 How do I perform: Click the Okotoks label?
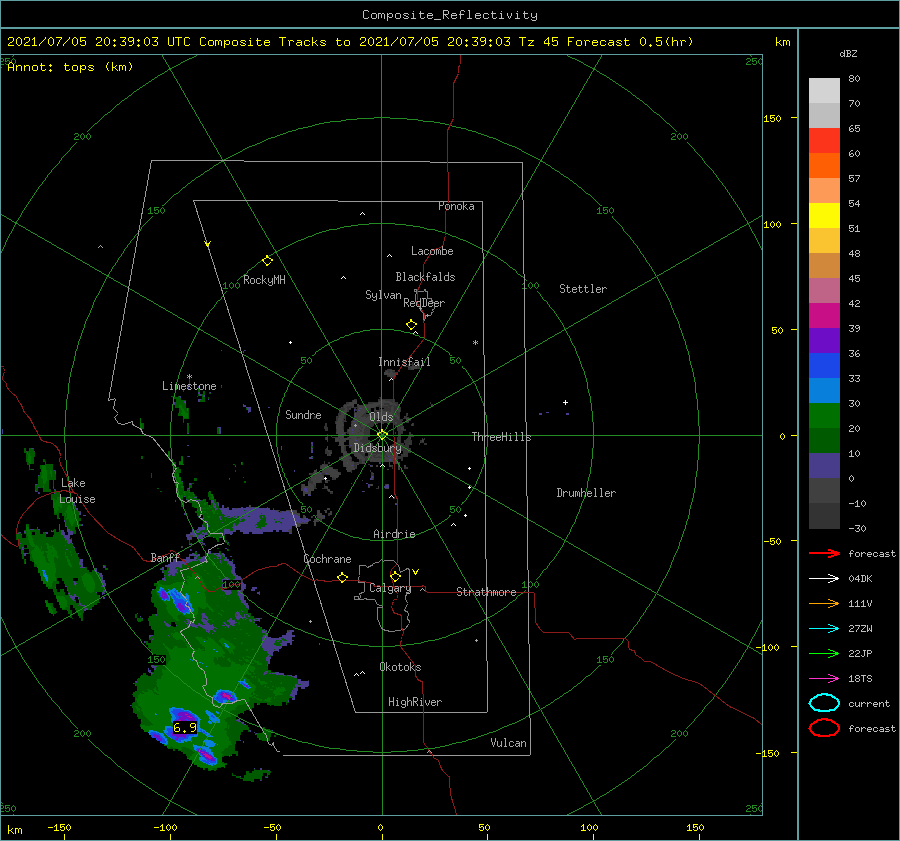400,667
